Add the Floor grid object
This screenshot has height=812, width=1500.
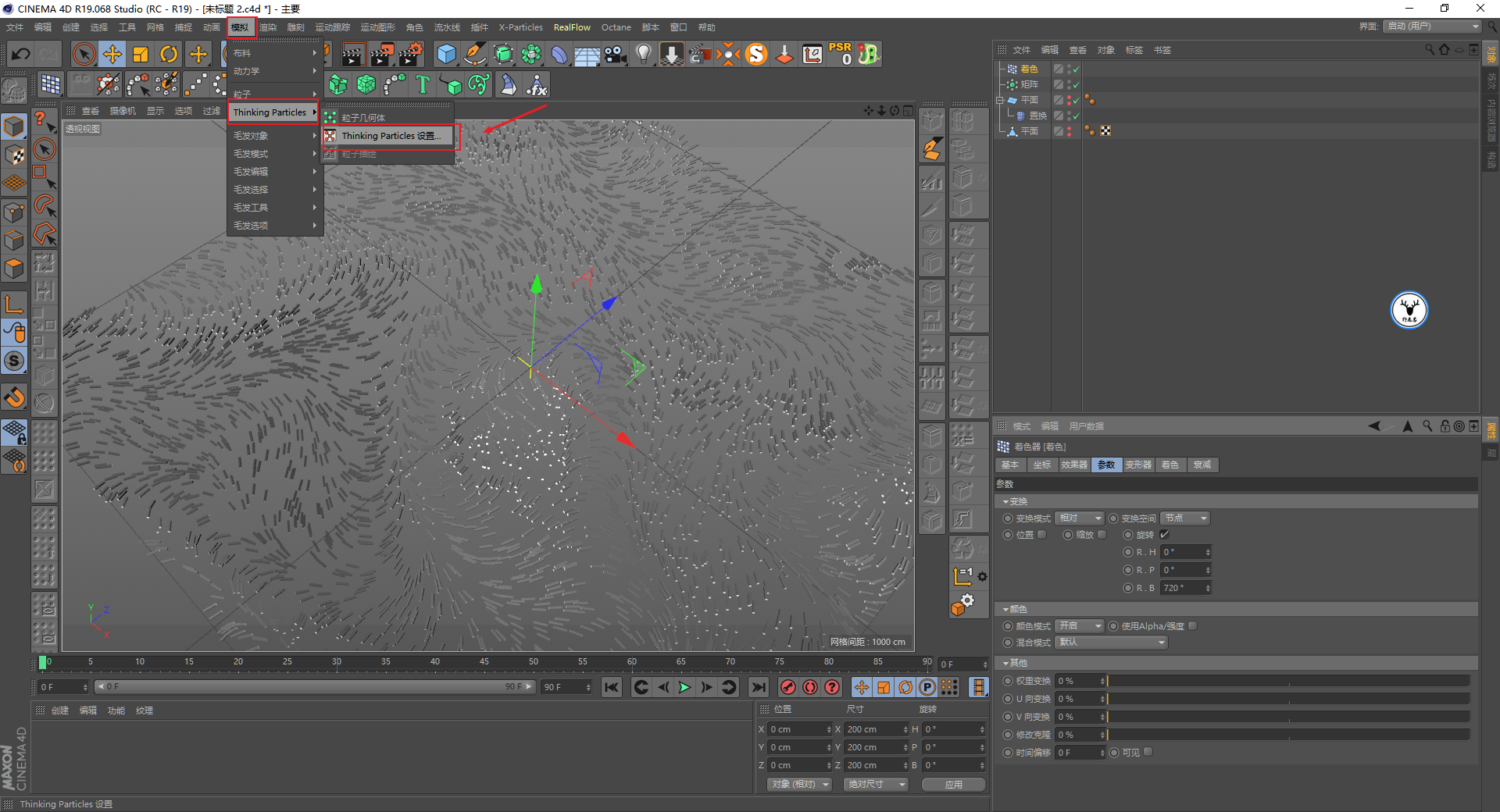pos(587,55)
